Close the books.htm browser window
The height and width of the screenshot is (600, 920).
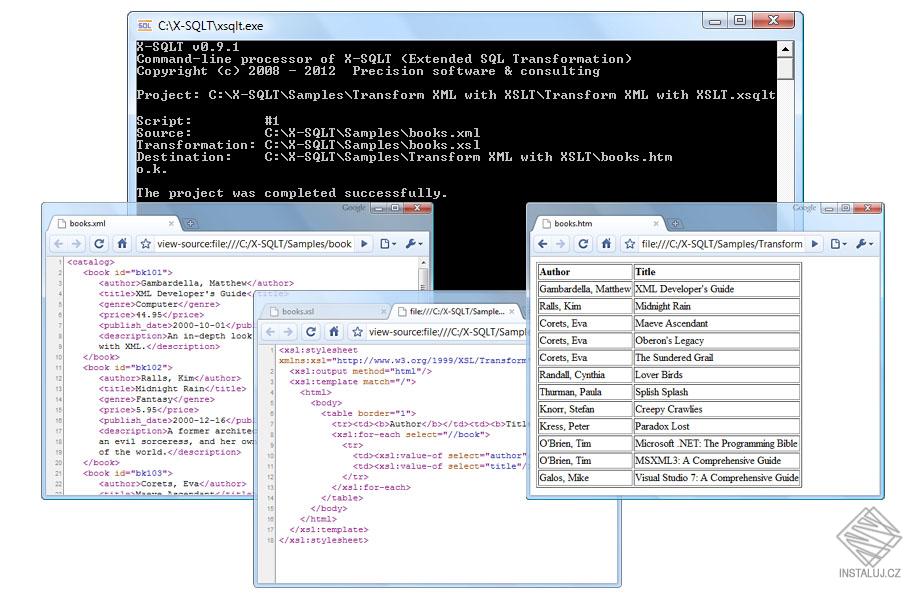(x=867, y=208)
